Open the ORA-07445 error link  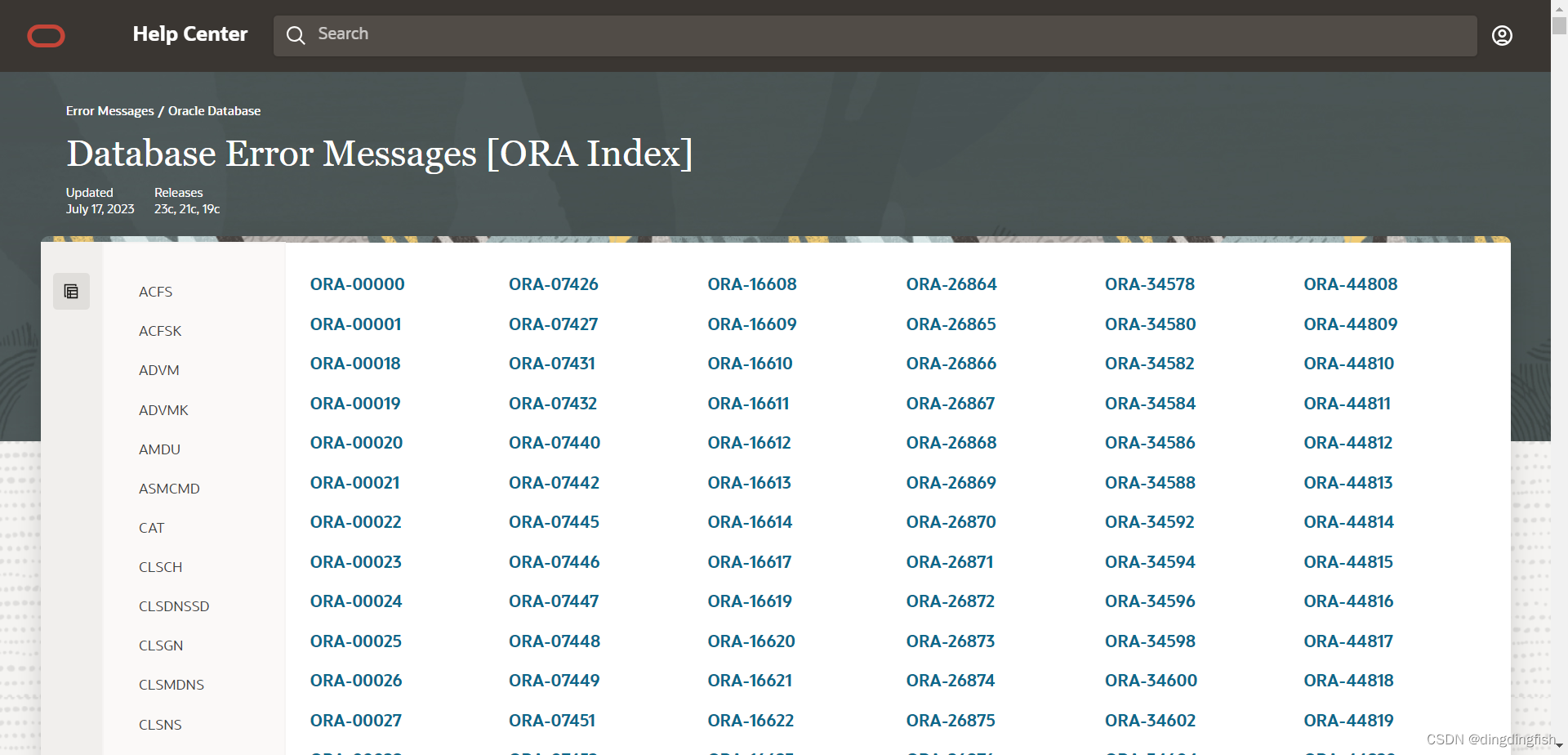click(554, 522)
